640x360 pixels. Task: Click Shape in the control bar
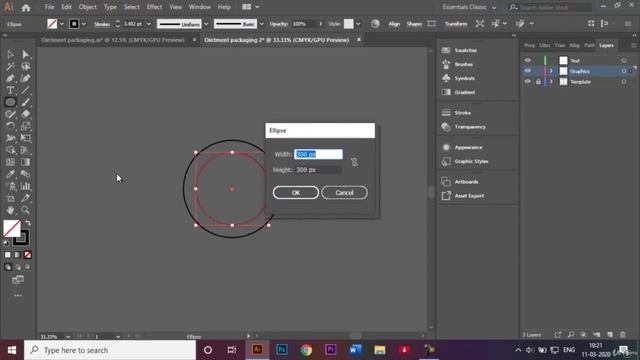pos(414,24)
